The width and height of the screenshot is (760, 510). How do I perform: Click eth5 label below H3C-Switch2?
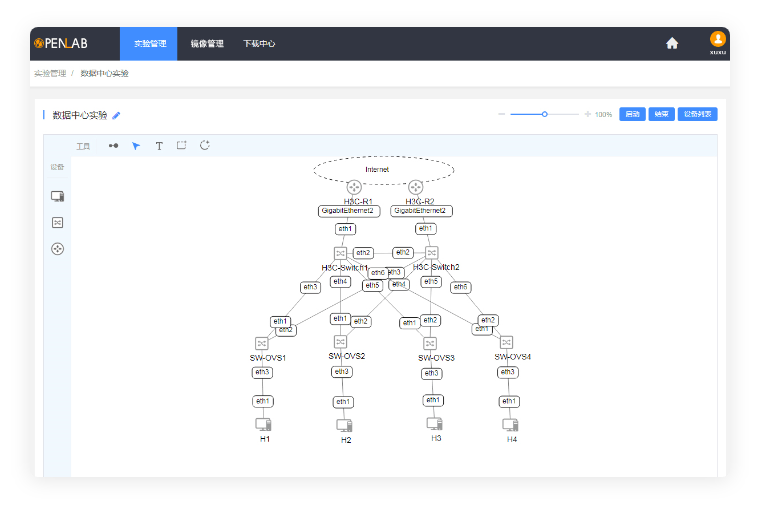(x=431, y=281)
